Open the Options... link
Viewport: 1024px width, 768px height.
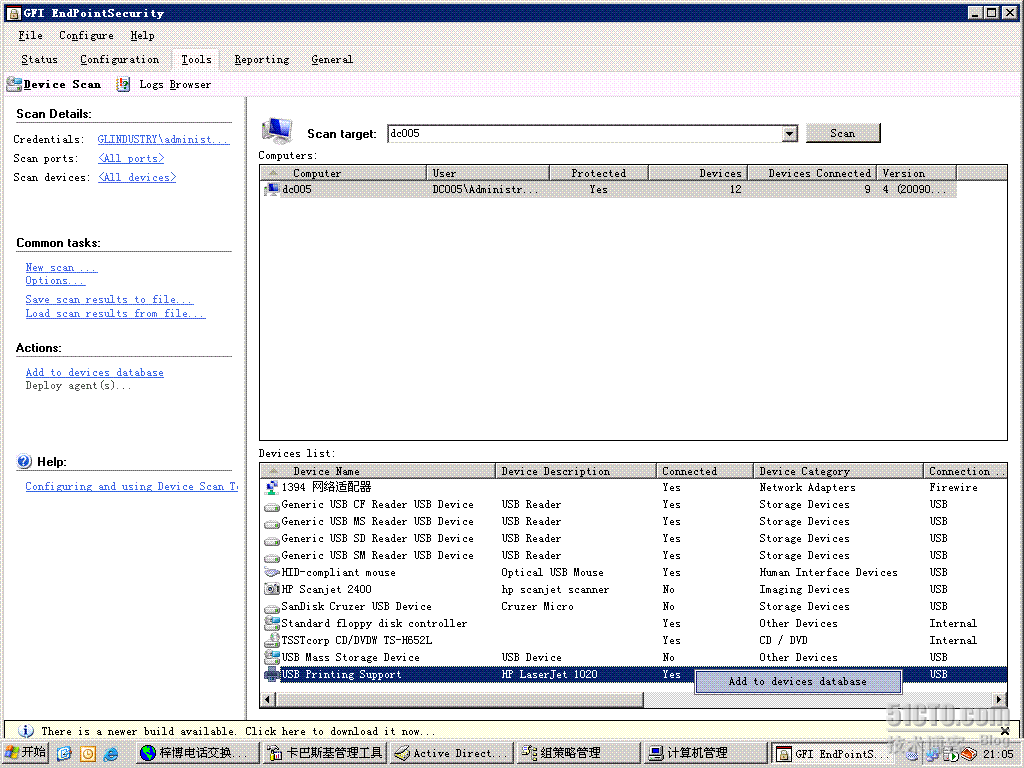55,280
